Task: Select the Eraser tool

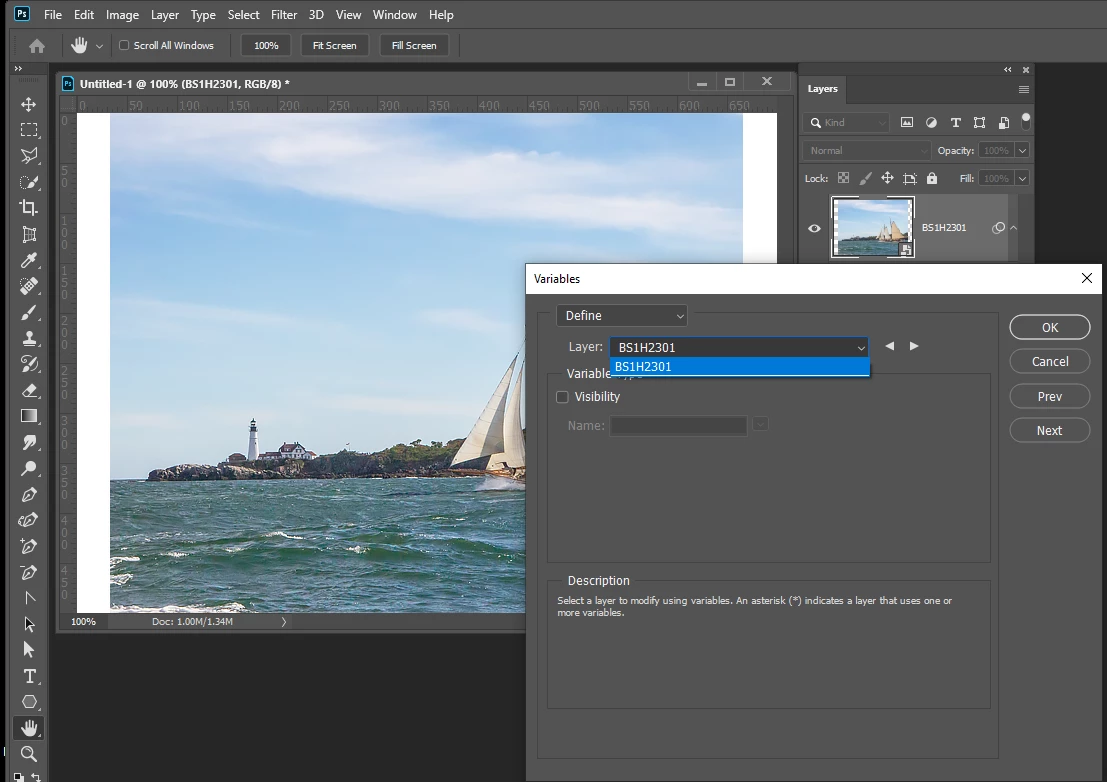Action: click(x=29, y=390)
